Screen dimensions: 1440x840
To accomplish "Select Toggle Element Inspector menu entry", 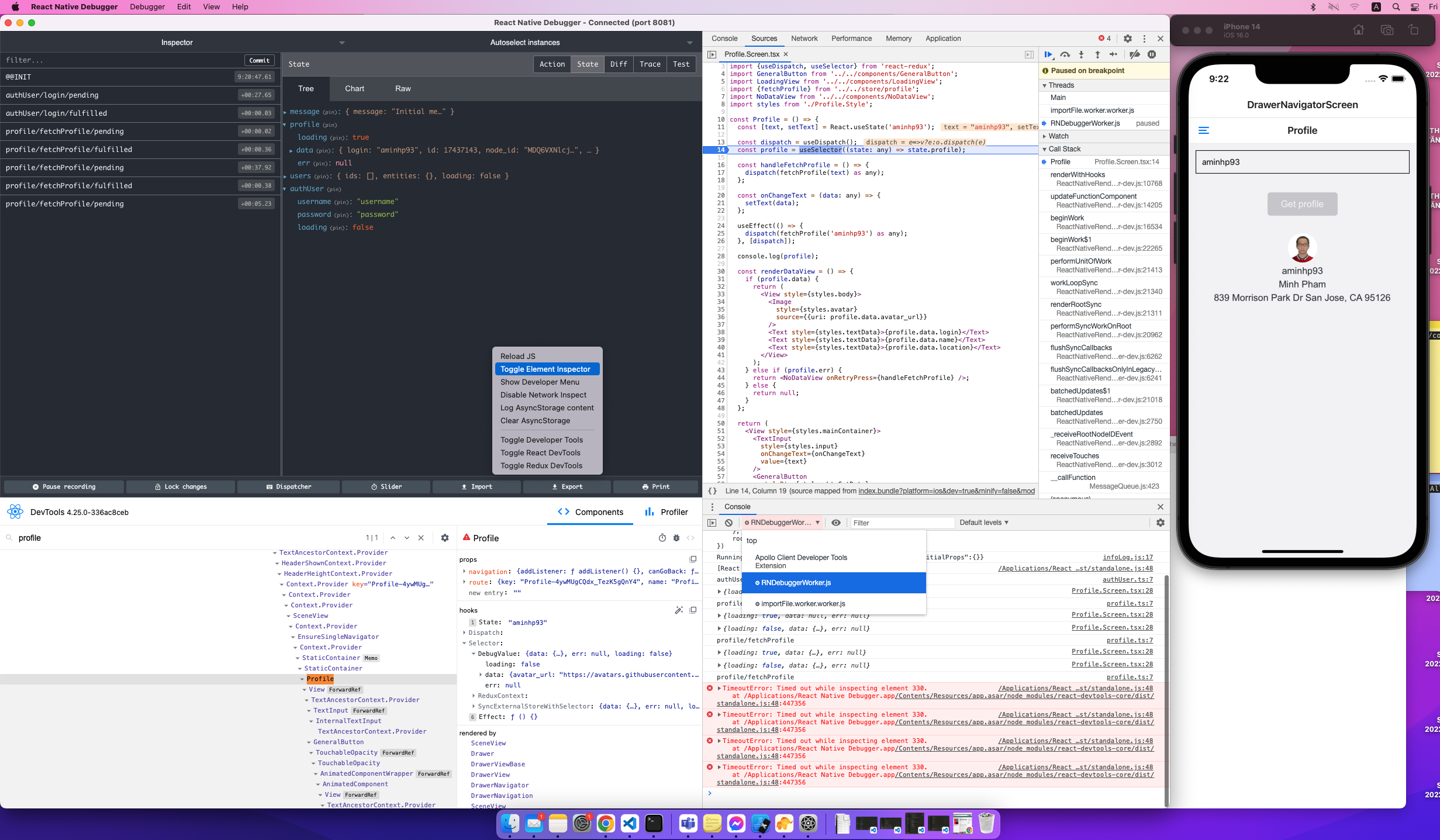I will click(x=547, y=369).
